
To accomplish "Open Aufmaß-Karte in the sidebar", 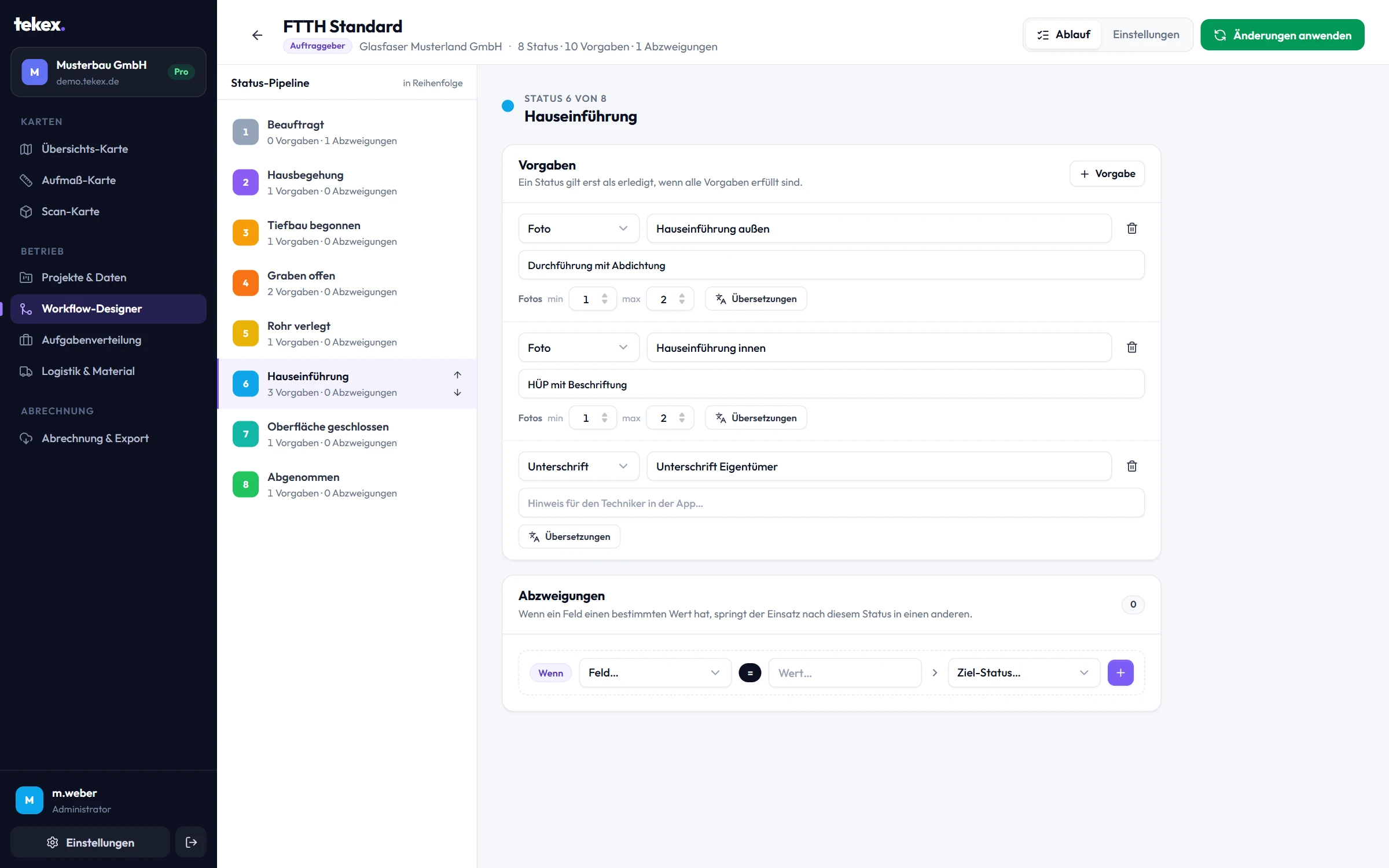I will click(x=108, y=180).
